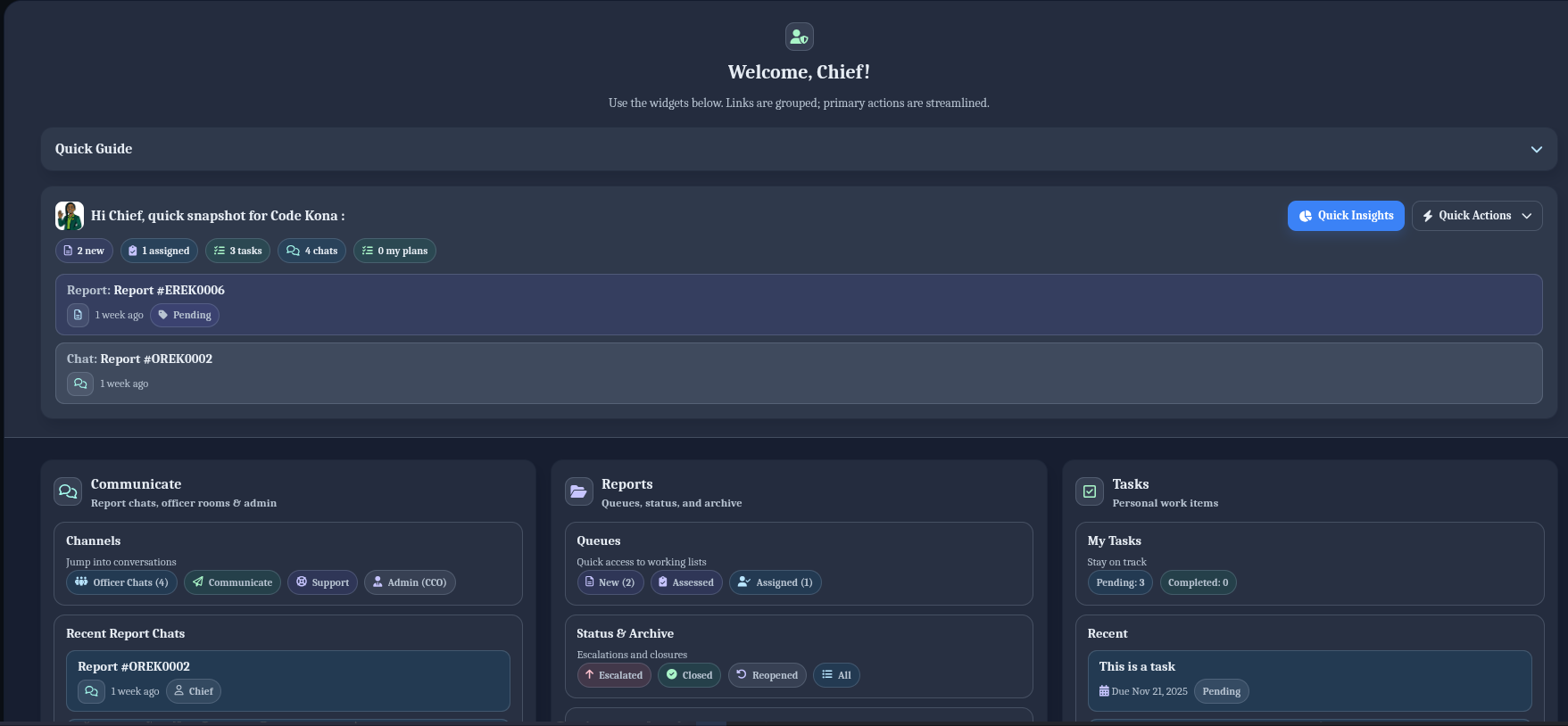Select the 2 new reports chip
Screen dimensions: 1568x726
point(84,251)
